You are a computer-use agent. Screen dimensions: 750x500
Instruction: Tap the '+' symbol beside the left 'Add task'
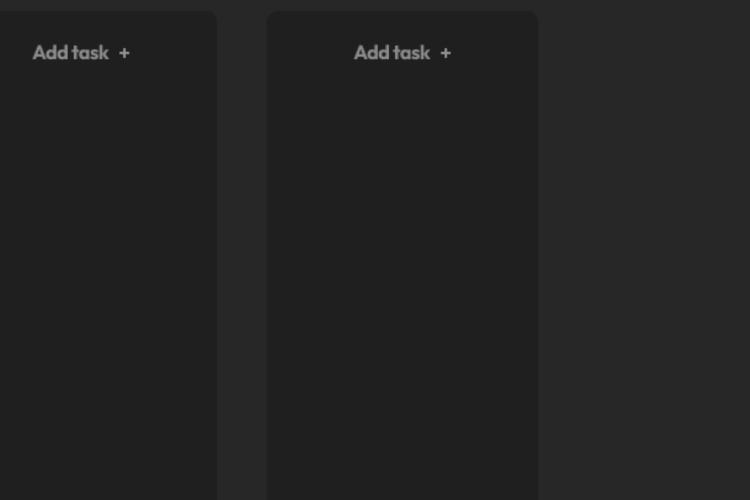click(x=124, y=53)
